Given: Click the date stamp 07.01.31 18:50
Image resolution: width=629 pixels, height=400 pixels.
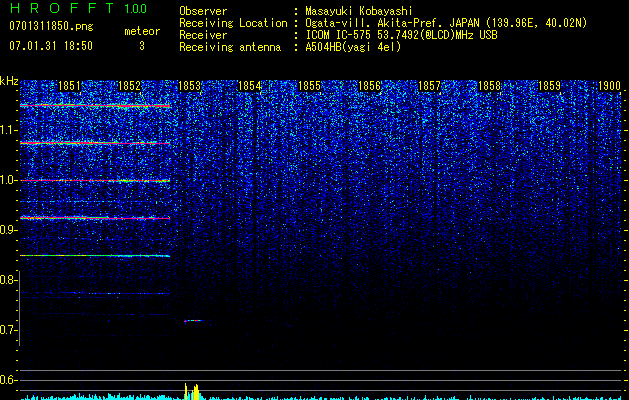Looking at the screenshot, I should coord(51,46).
